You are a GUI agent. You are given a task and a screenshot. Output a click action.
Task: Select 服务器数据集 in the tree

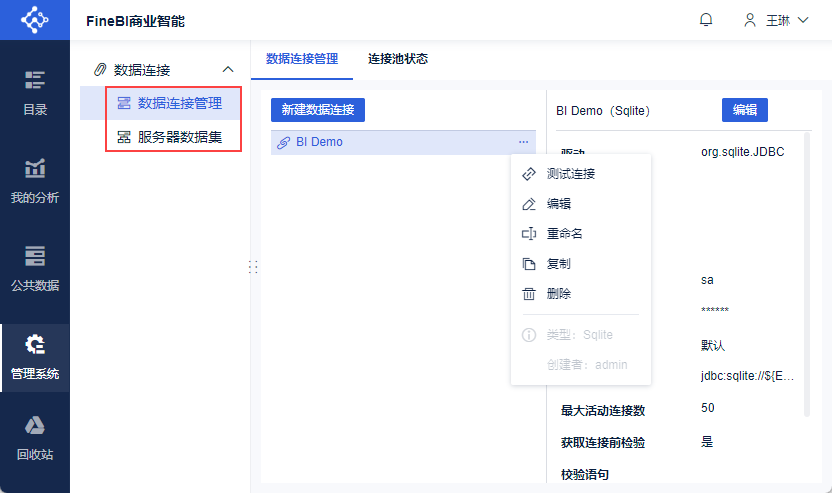coord(179,136)
